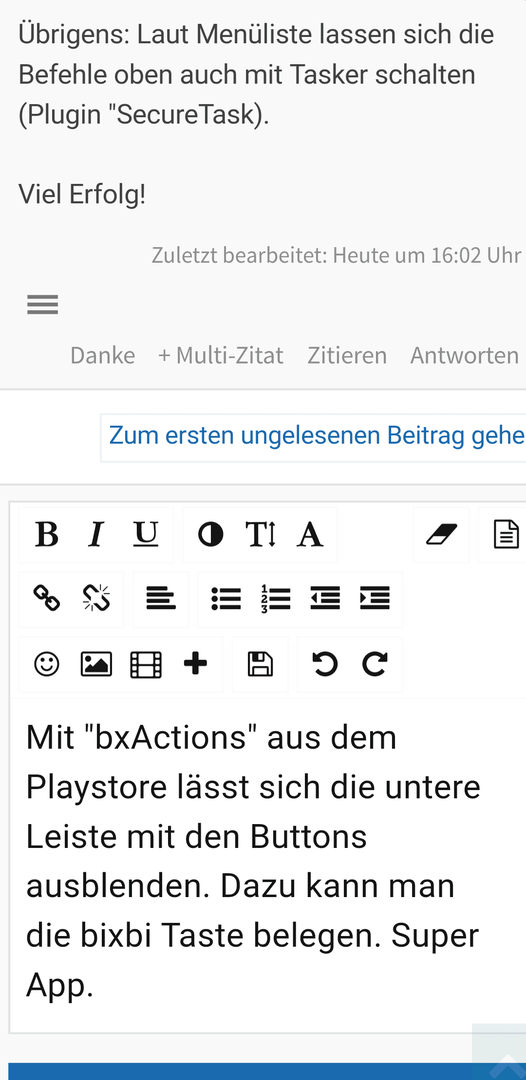Image resolution: width=526 pixels, height=1080 pixels.
Task: Click the insert link chain icon
Action: (46, 599)
